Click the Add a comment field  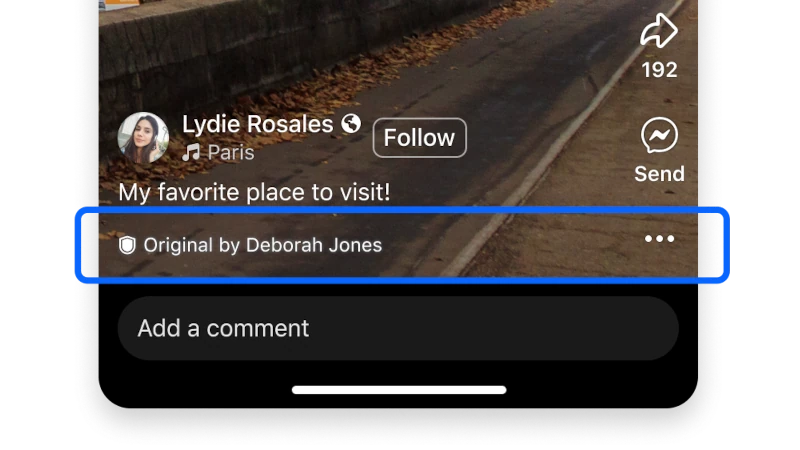coord(398,328)
